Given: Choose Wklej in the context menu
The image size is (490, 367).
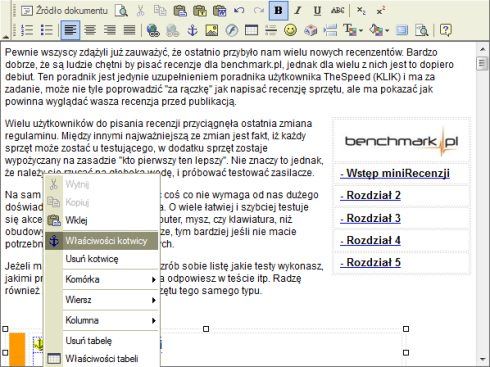Looking at the screenshot, I should coord(102,220).
